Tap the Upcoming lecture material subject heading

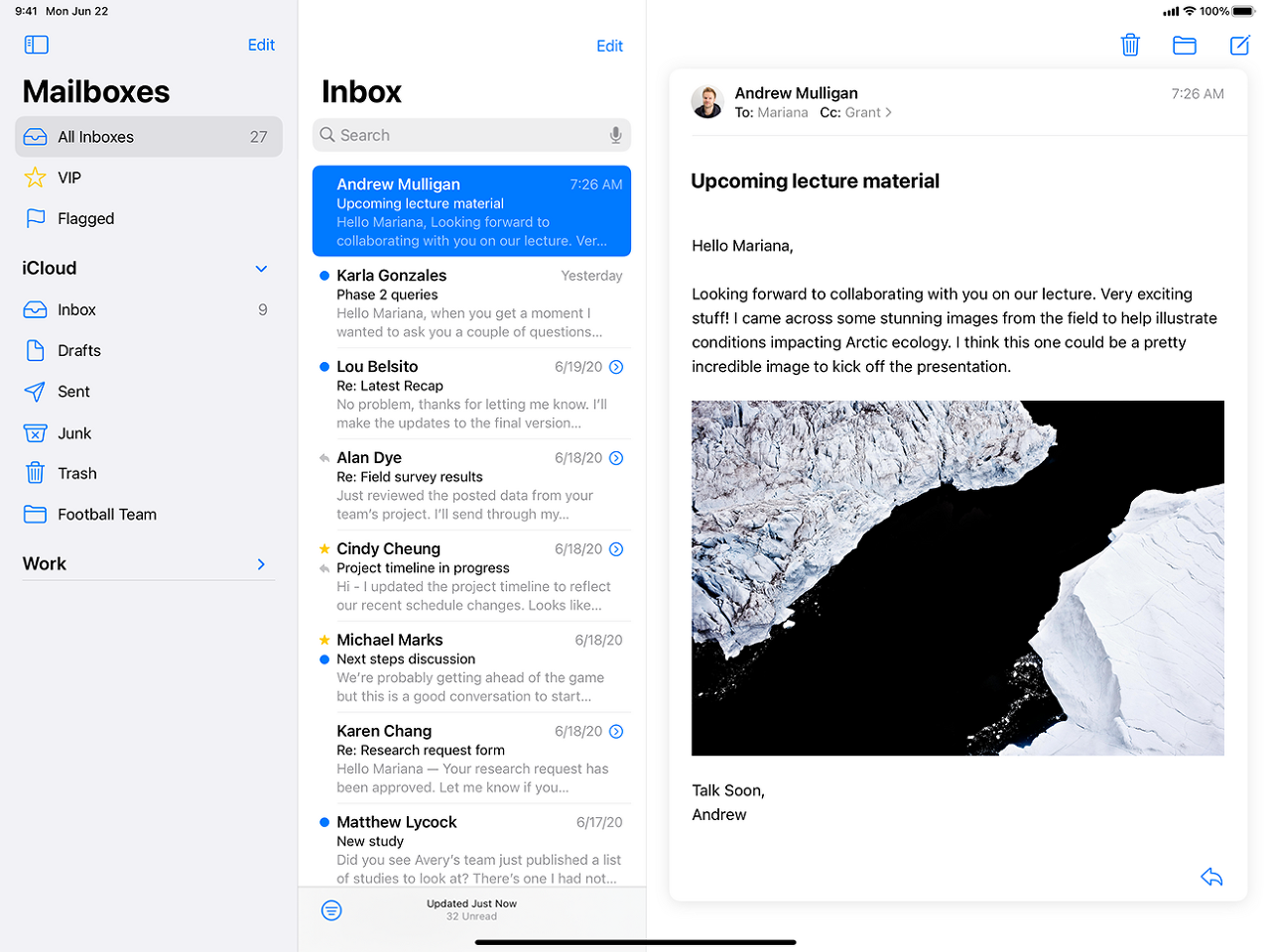(x=815, y=181)
